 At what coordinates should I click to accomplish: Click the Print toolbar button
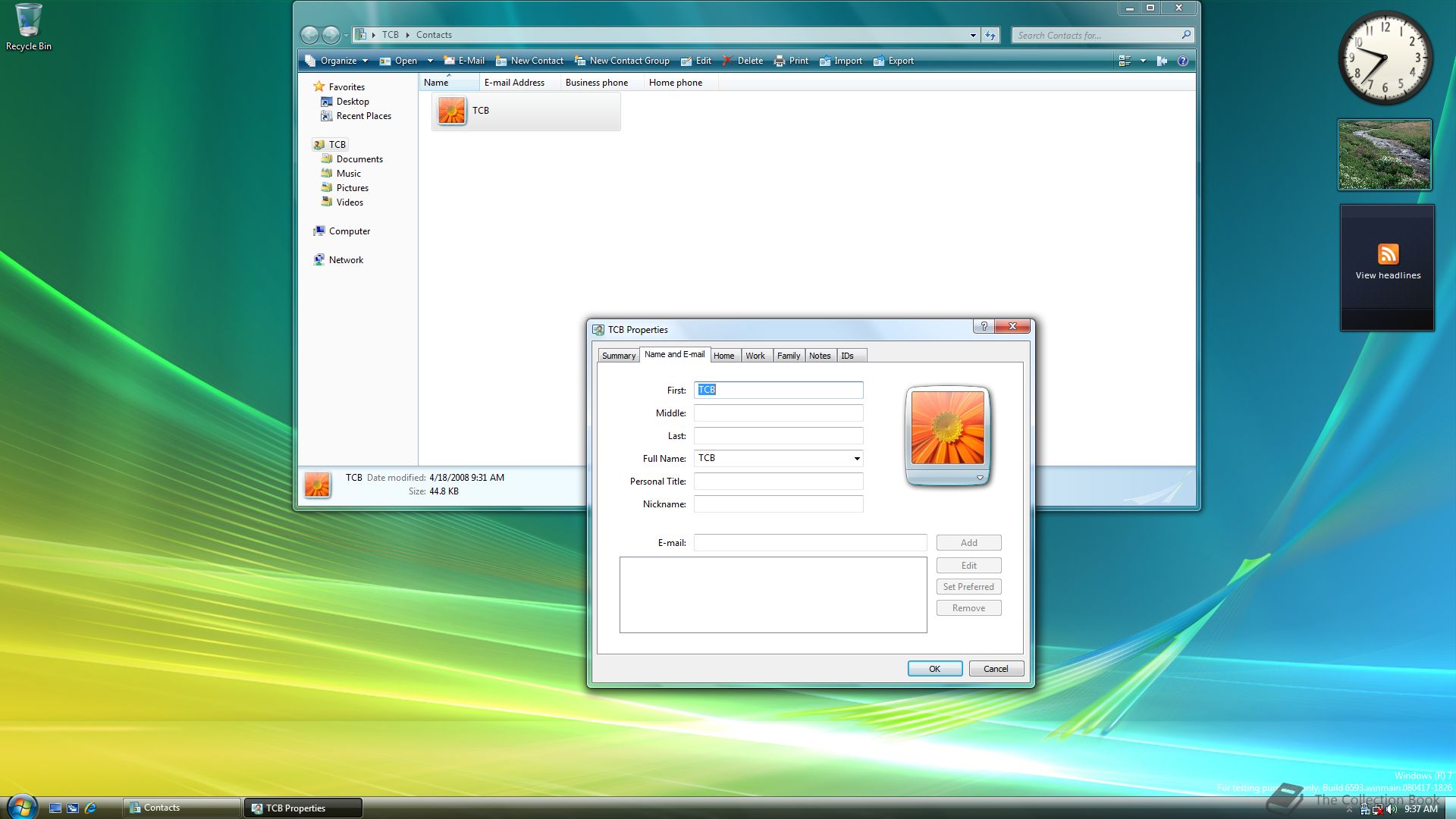tap(791, 61)
